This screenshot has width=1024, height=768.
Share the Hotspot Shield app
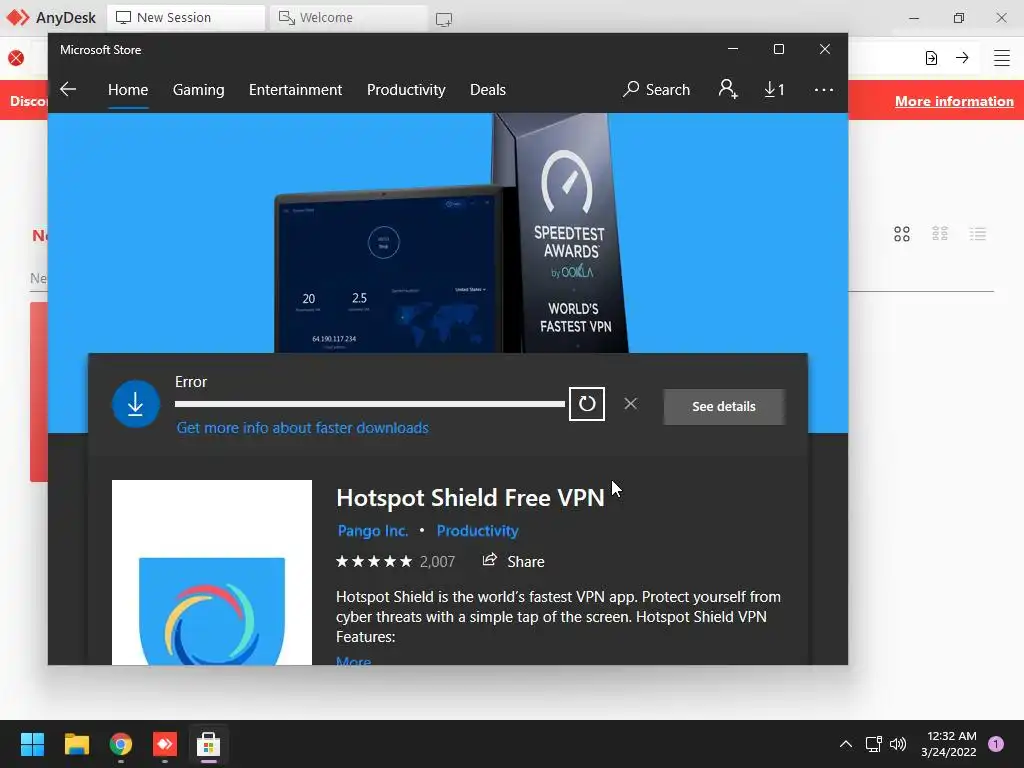513,561
